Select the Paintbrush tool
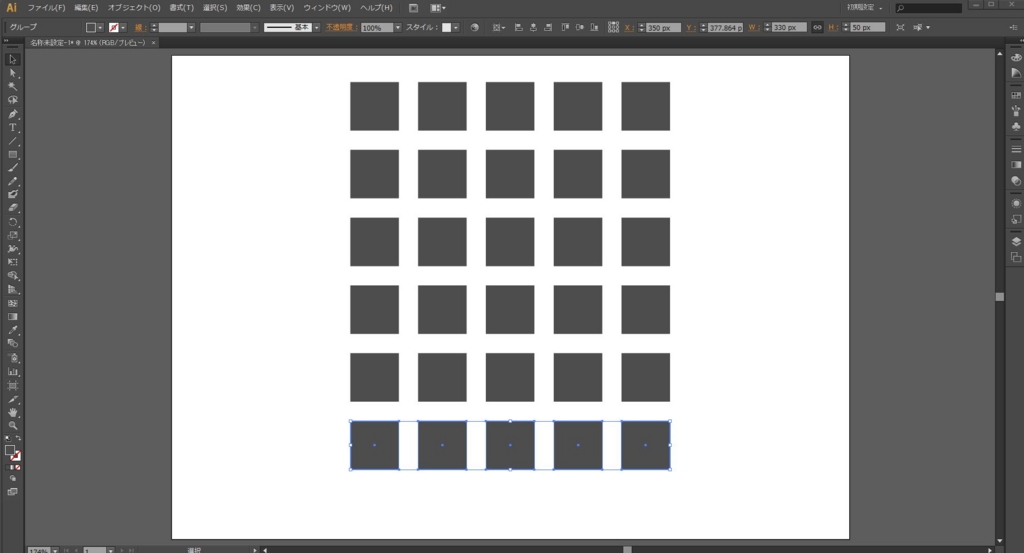This screenshot has height=553, width=1024. pyautogui.click(x=12, y=168)
